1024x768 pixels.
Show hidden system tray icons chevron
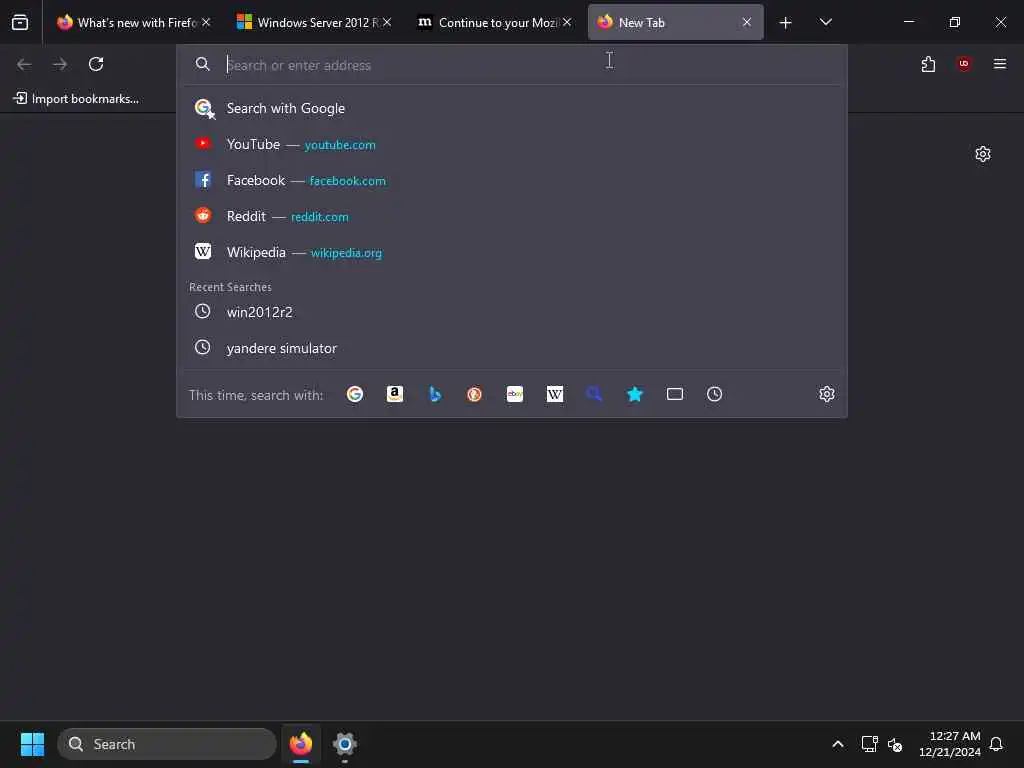coord(838,744)
